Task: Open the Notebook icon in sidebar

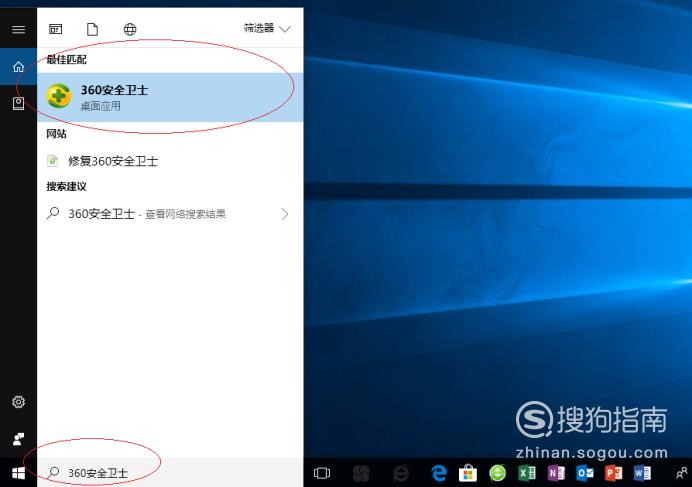Action: pos(18,103)
